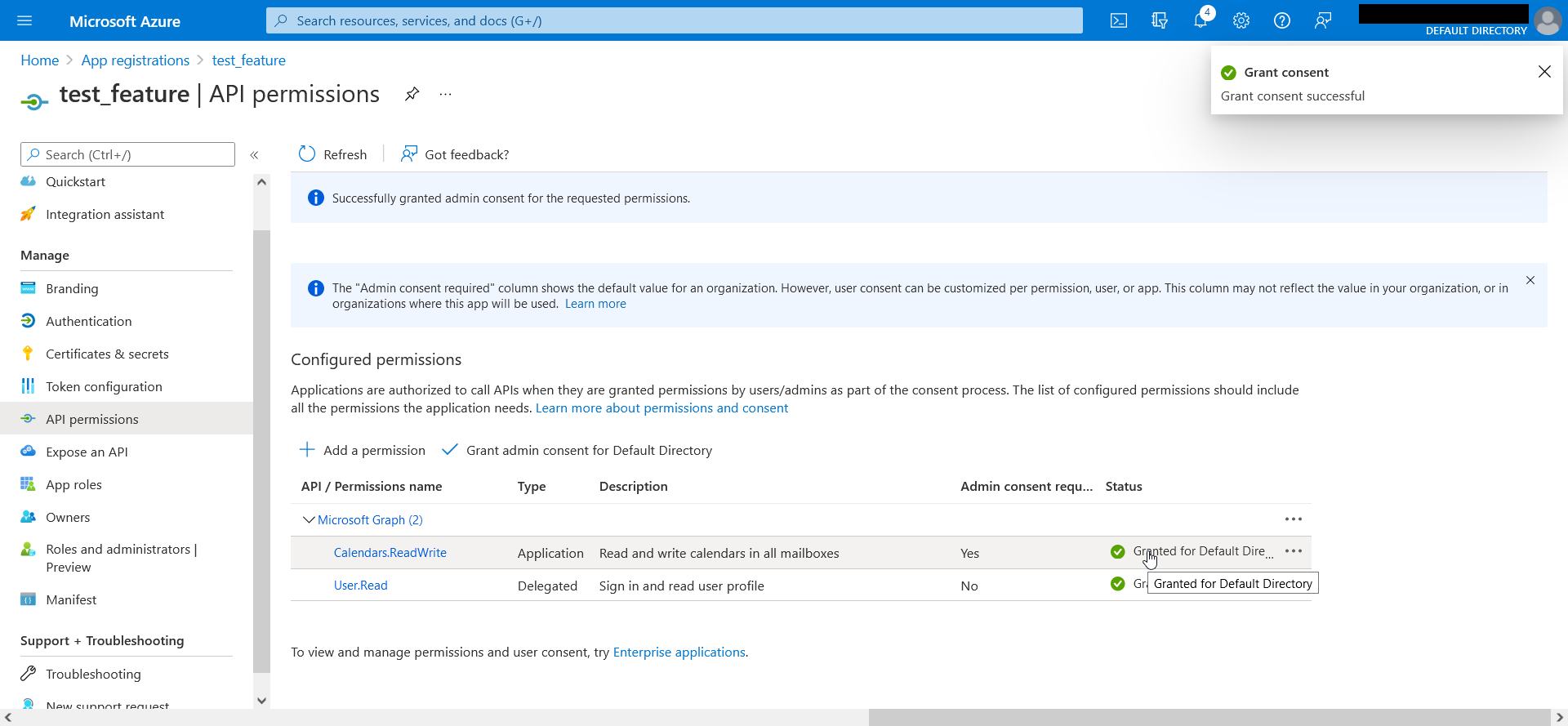Follow the Learn more link in the info banner

[595, 304]
